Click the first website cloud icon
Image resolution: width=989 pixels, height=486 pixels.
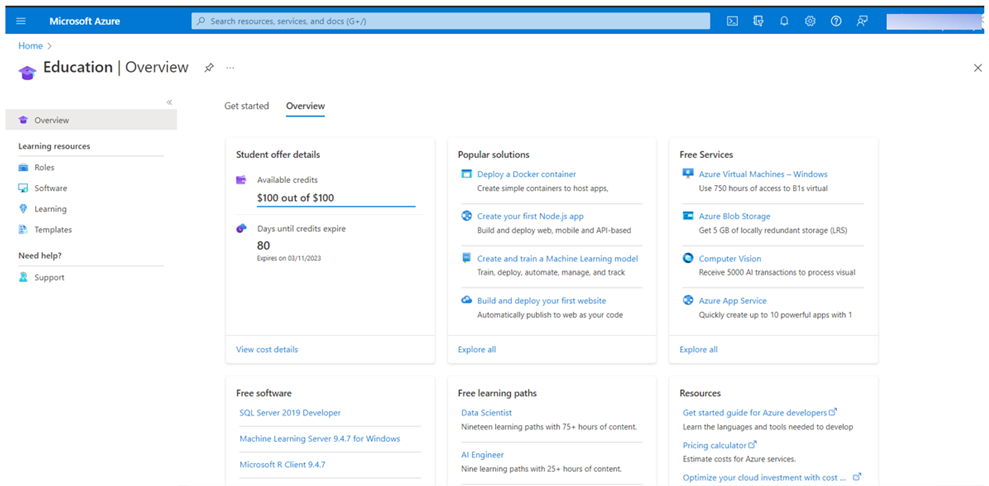pyautogui.click(x=466, y=301)
